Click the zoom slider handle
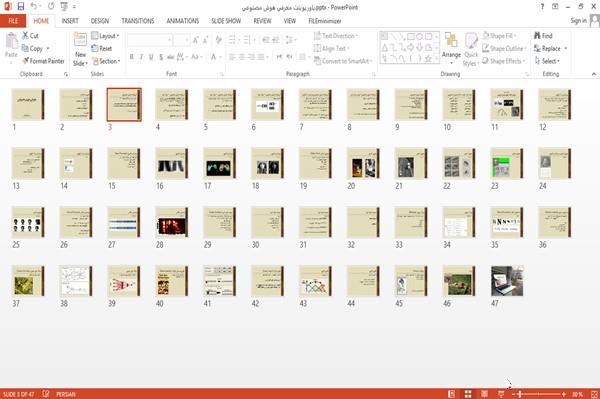The height and width of the screenshot is (399, 600). pos(520,394)
